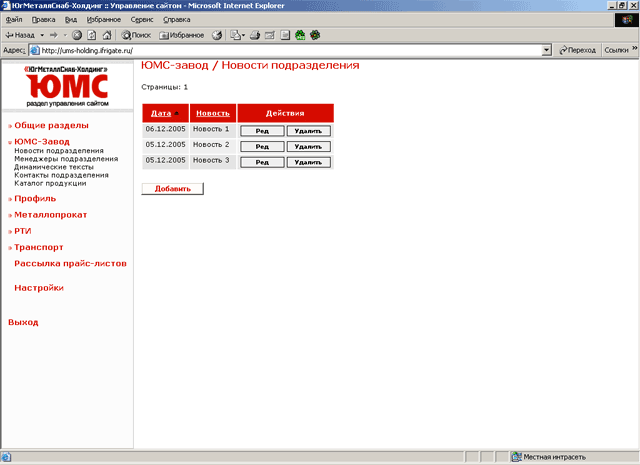640x465 pixels.
Task: Click the 06.12.2005 date cell
Action: (x=165, y=131)
